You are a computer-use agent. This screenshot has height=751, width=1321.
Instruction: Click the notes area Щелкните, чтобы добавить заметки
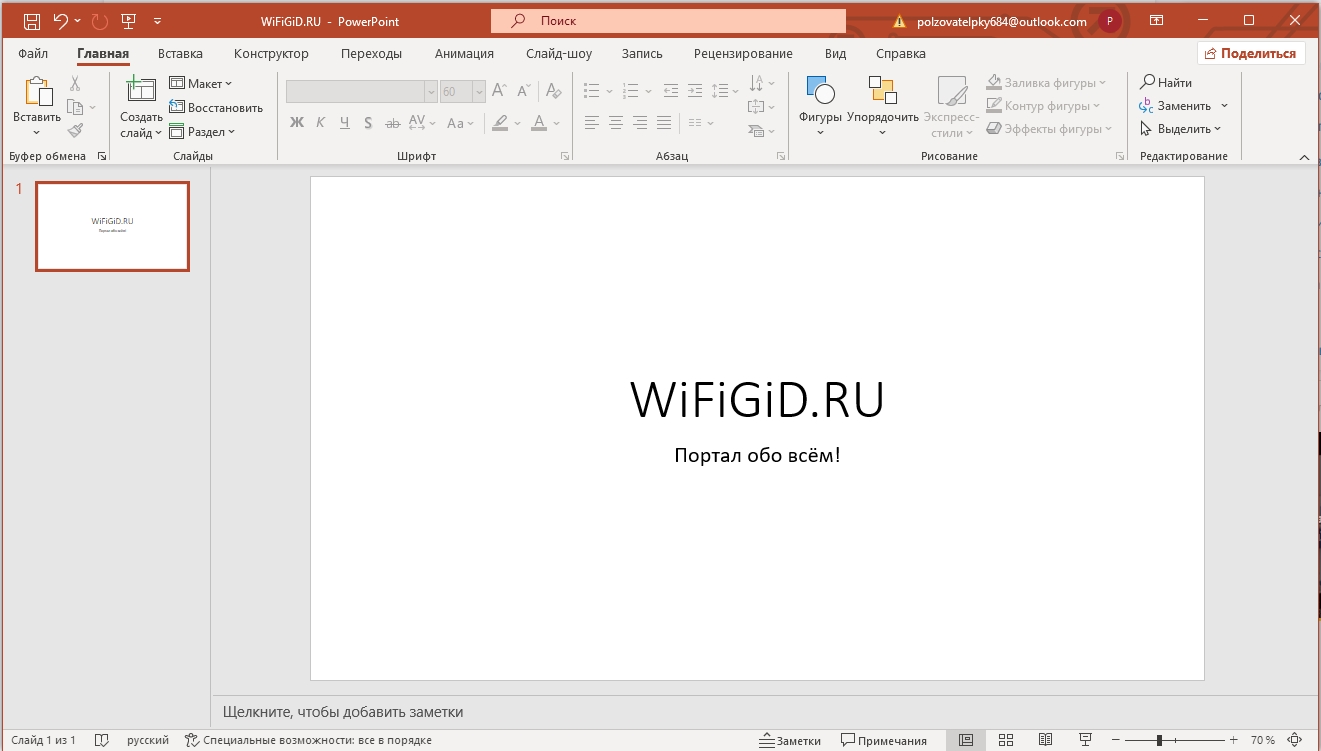[x=765, y=712]
